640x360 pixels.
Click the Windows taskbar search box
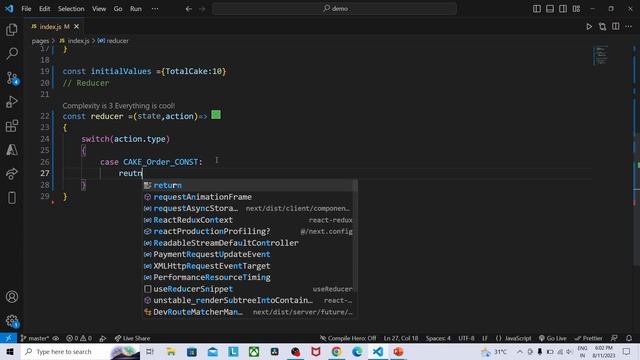80,351
